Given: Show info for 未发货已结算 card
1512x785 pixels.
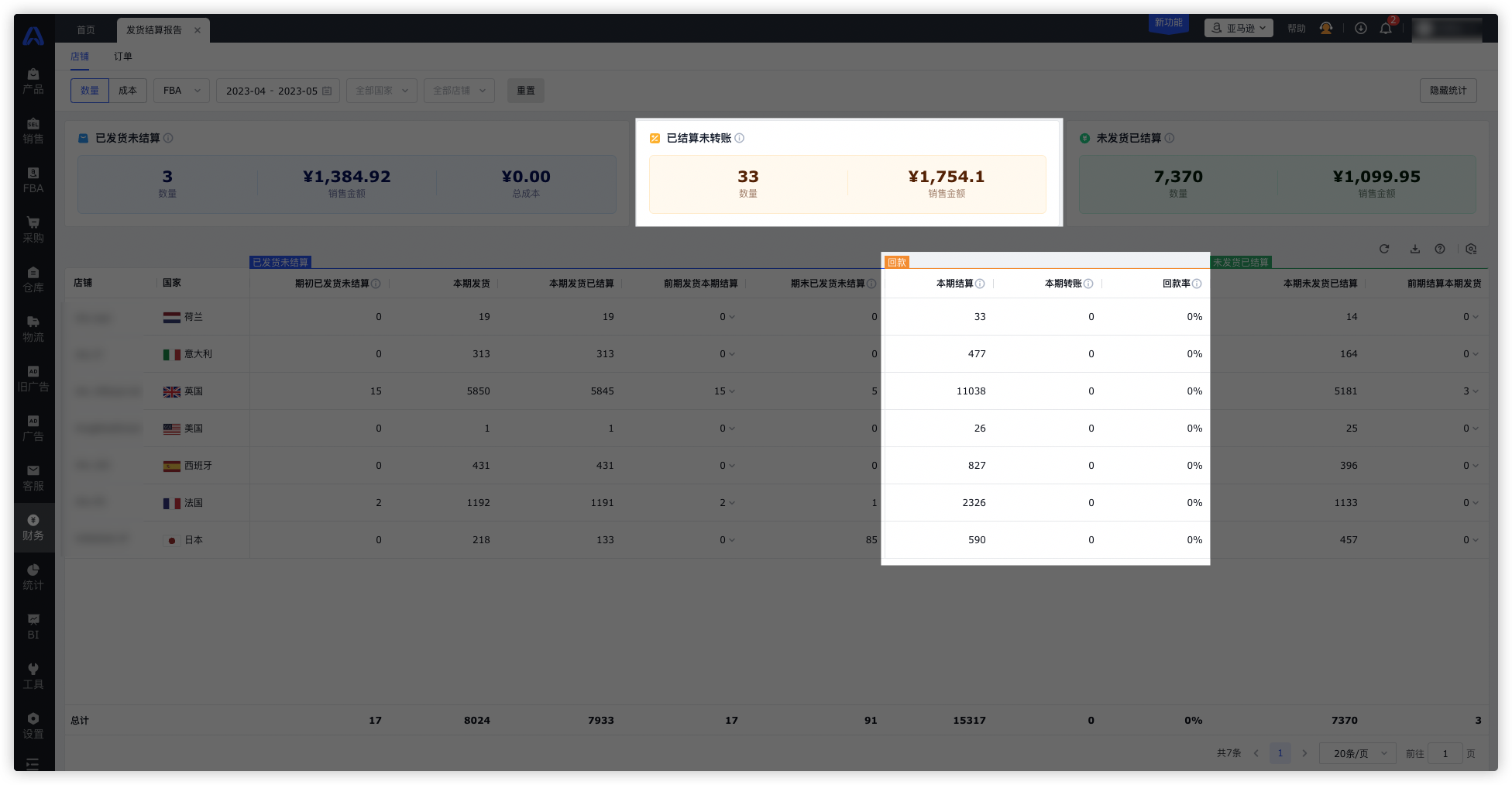Looking at the screenshot, I should pos(1170,138).
